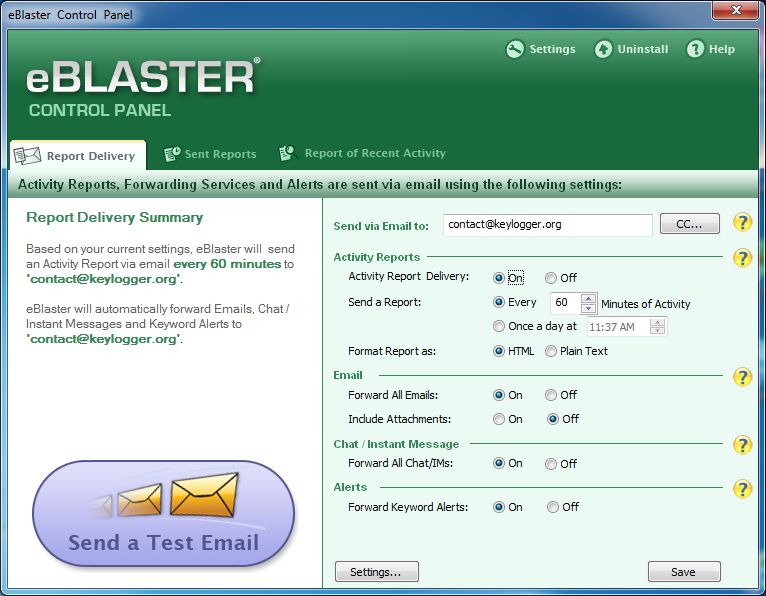Turn Activity Report Delivery Off
The height and width of the screenshot is (596, 766).
point(551,278)
